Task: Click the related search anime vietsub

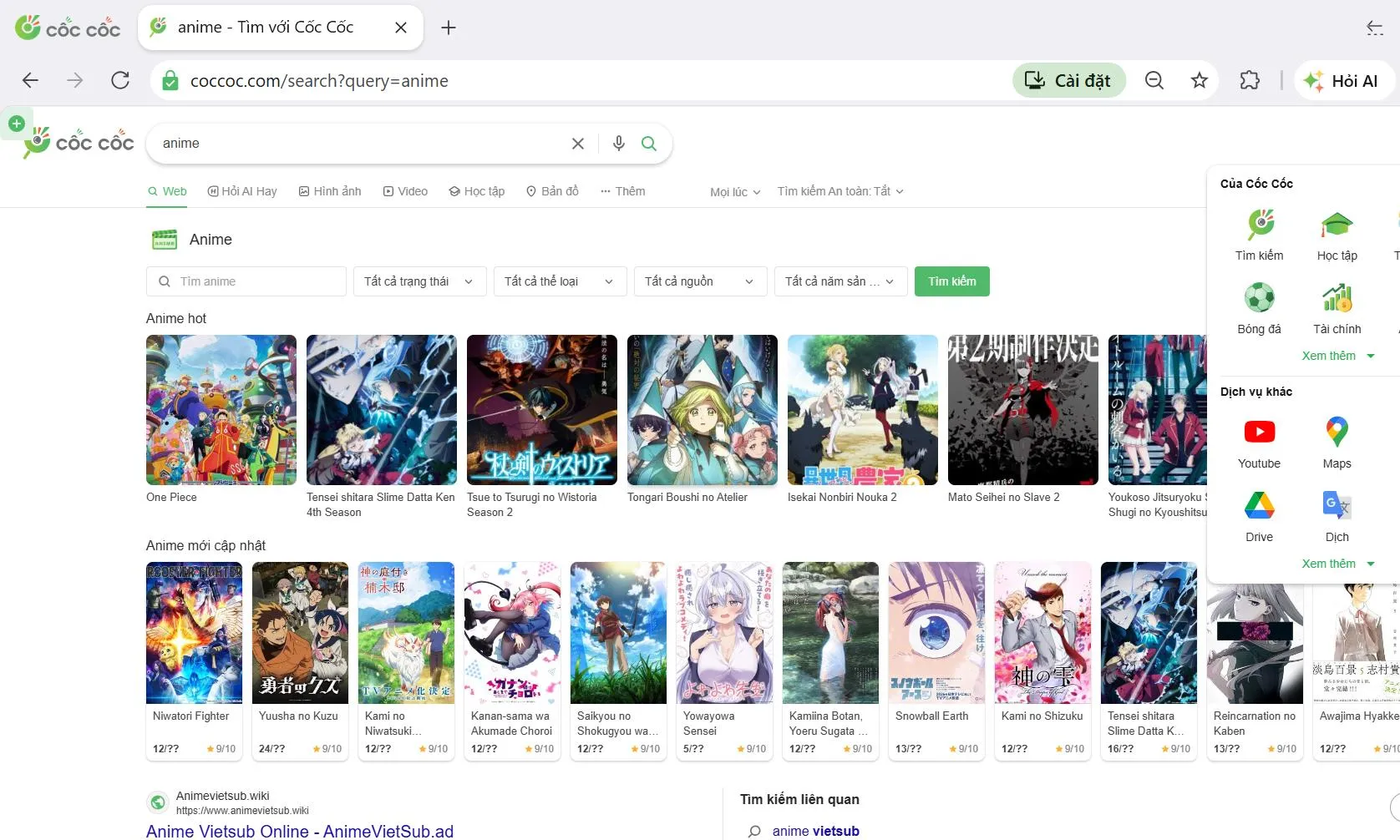Action: pos(815,831)
